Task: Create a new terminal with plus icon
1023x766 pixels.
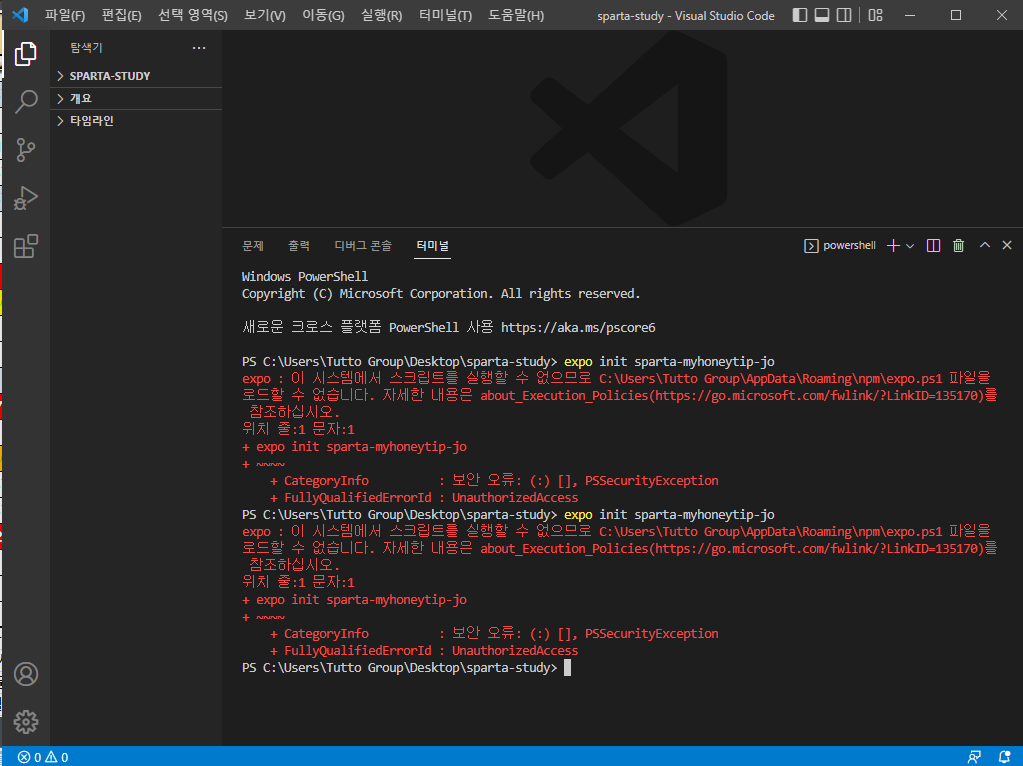Action: click(x=893, y=245)
